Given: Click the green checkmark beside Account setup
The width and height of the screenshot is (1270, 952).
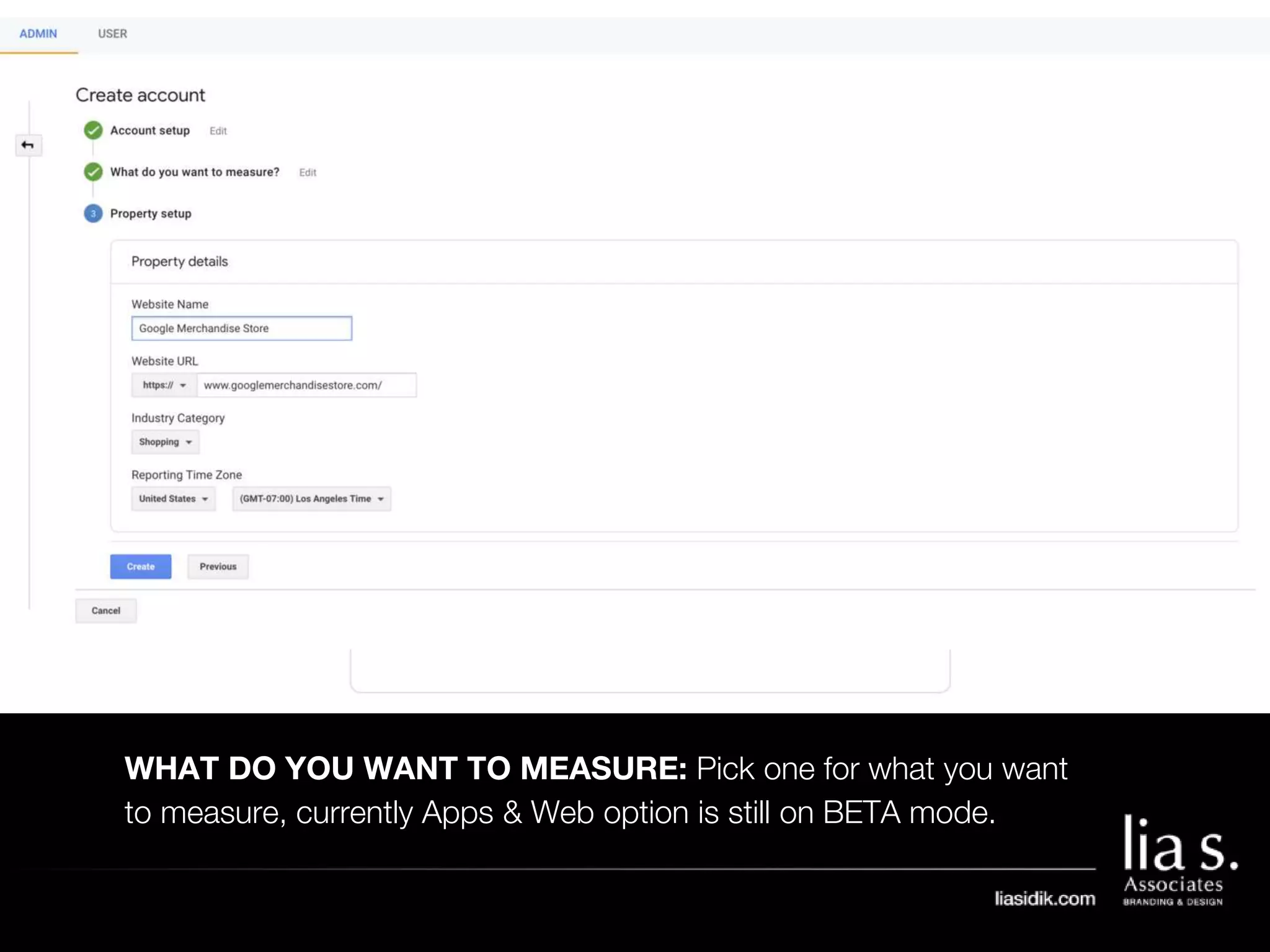Looking at the screenshot, I should click(93, 131).
